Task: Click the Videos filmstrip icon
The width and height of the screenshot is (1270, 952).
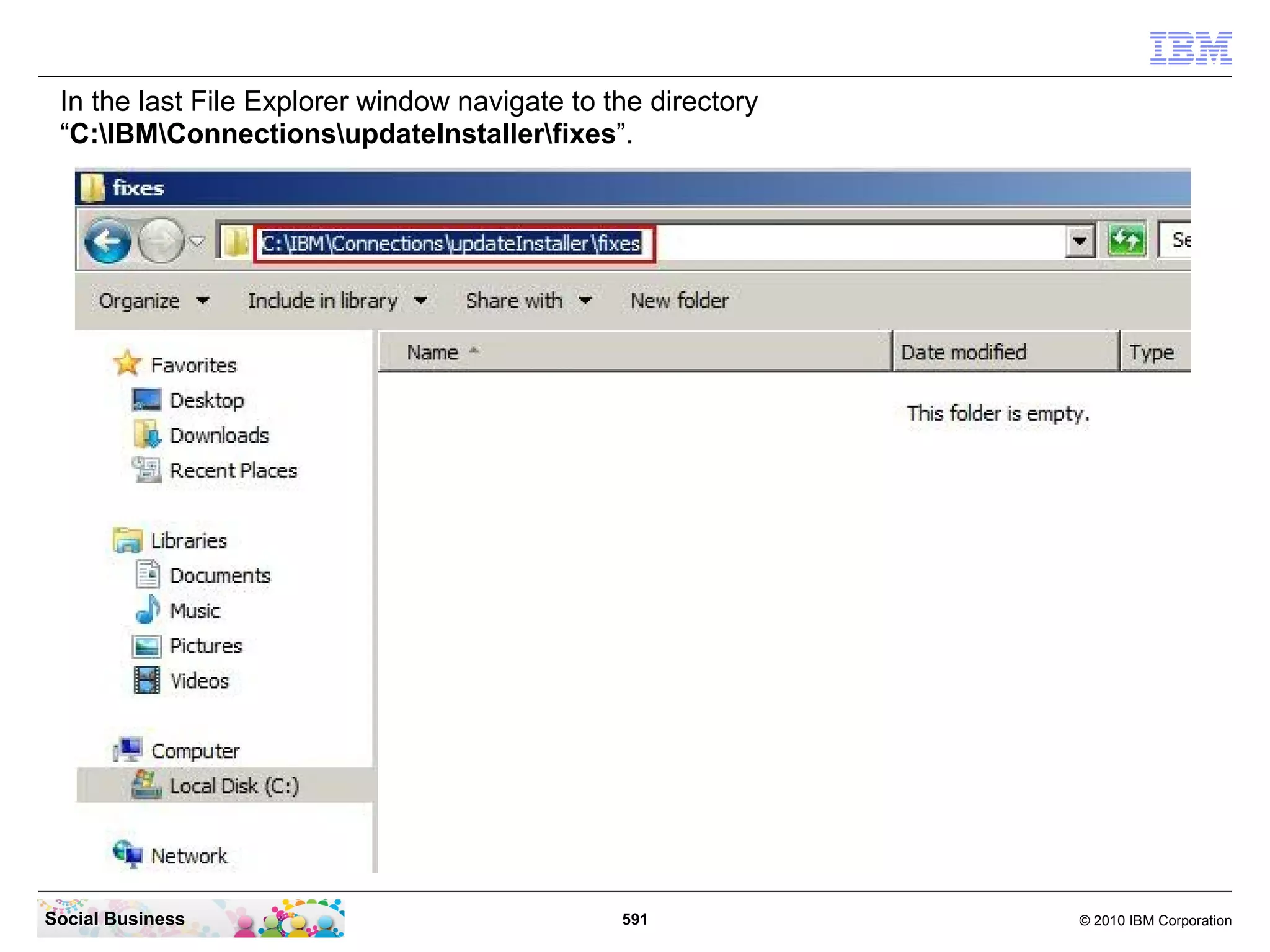Action: point(147,680)
